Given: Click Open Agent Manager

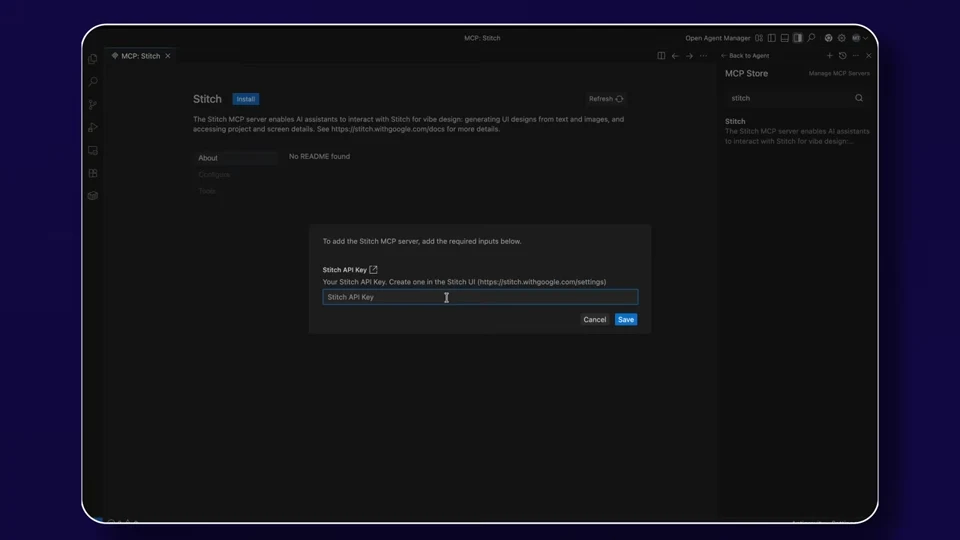Looking at the screenshot, I should [x=718, y=38].
